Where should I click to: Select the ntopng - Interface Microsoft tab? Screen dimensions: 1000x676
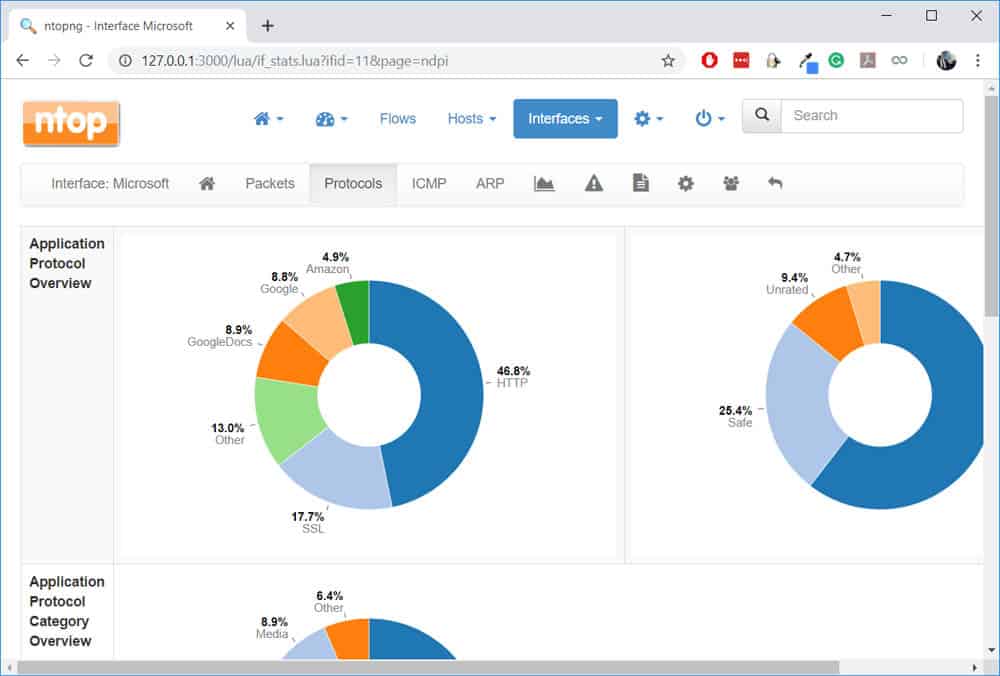coord(128,26)
